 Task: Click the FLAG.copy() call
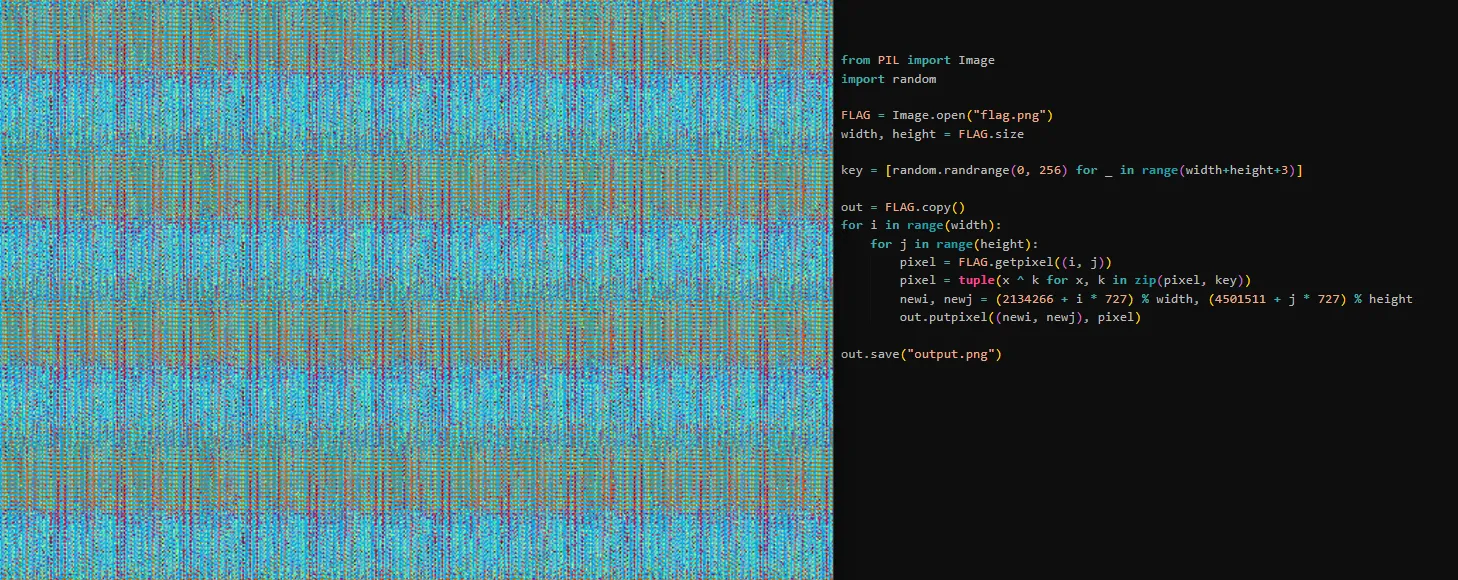pos(925,208)
